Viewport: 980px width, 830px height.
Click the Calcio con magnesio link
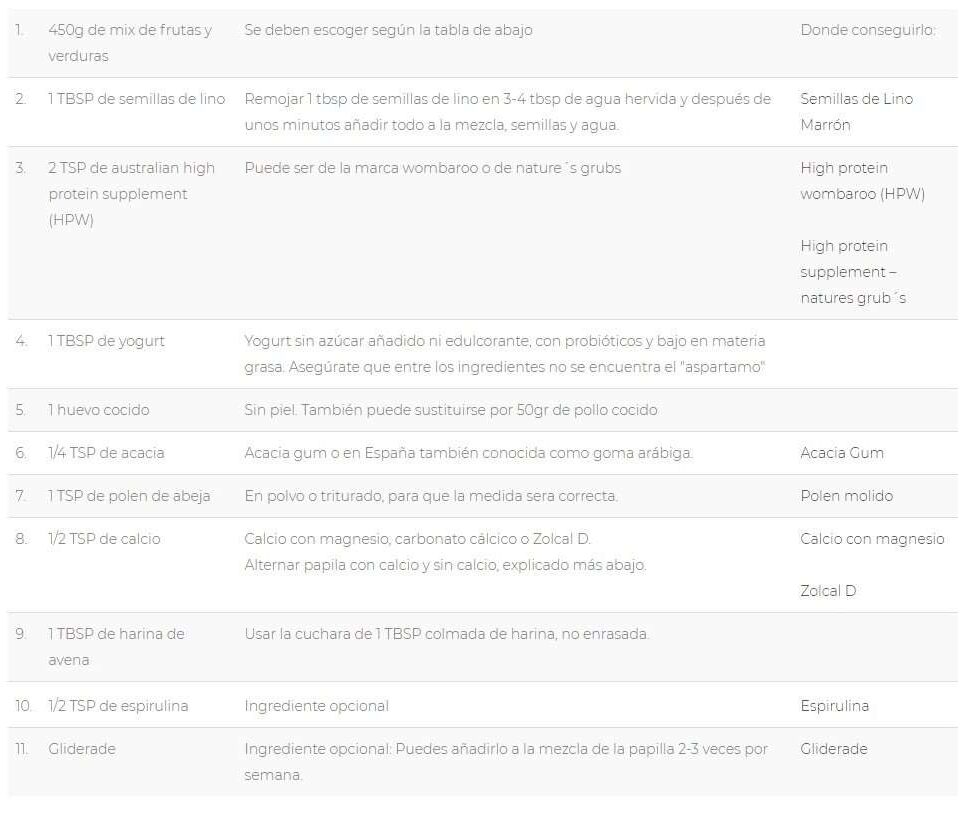(872, 539)
